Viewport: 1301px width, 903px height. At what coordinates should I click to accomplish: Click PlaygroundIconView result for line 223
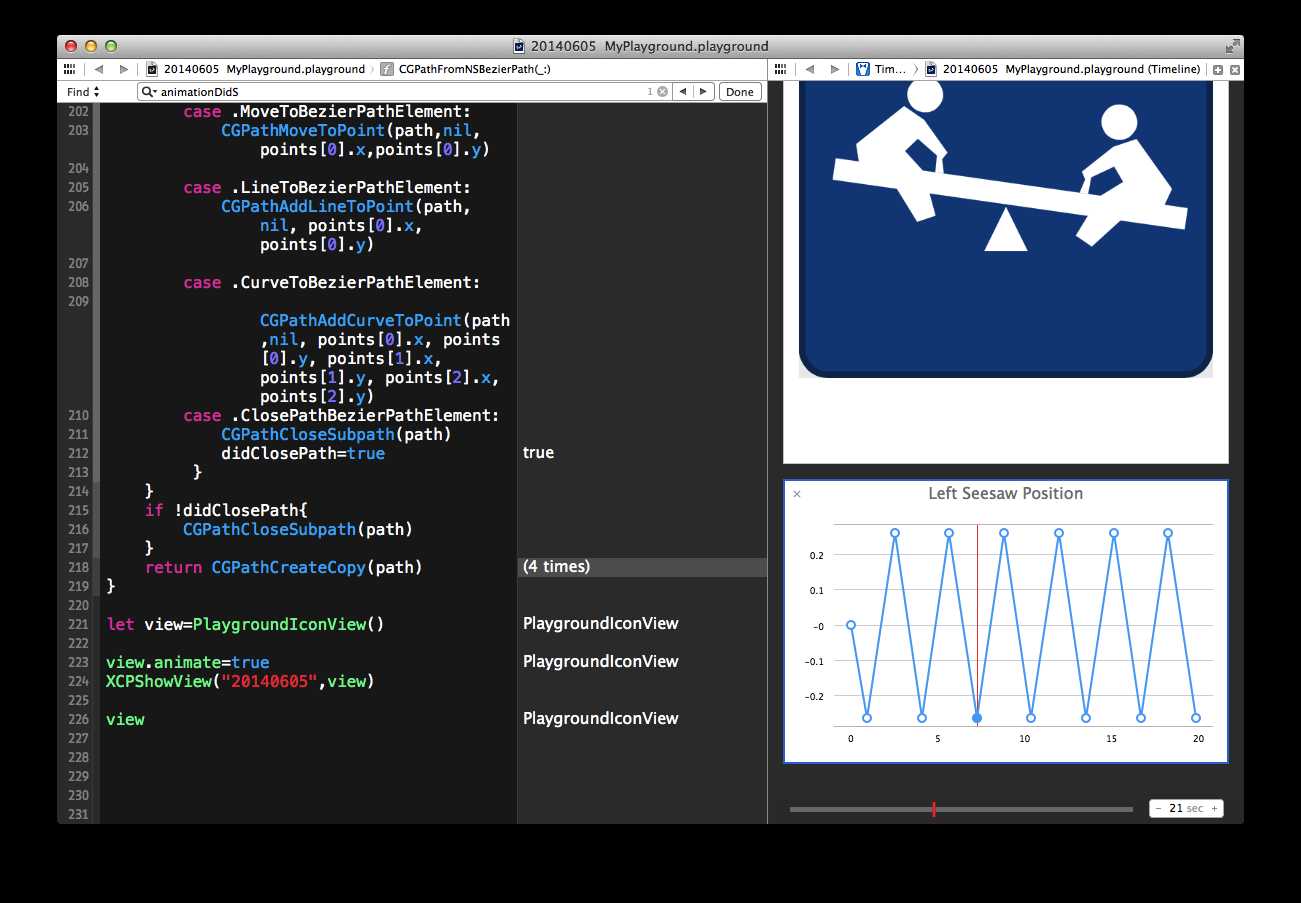(600, 661)
